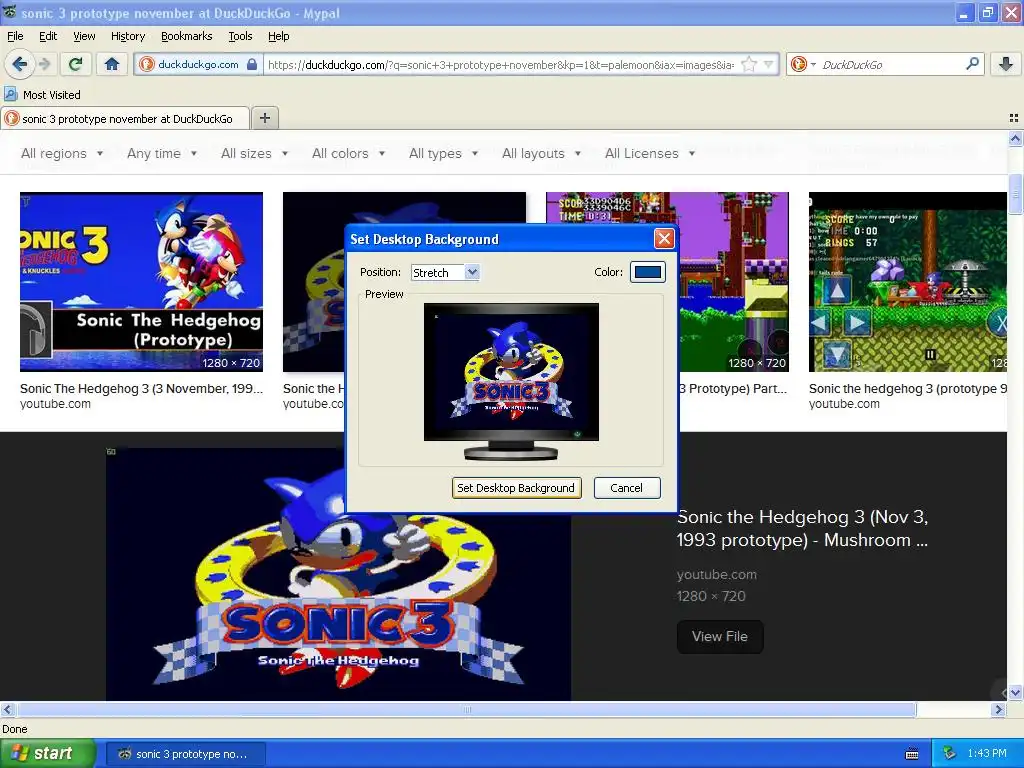Viewport: 1024px width, 768px height.
Task: Cancel the Set Desktop Background dialog
Action: click(626, 488)
